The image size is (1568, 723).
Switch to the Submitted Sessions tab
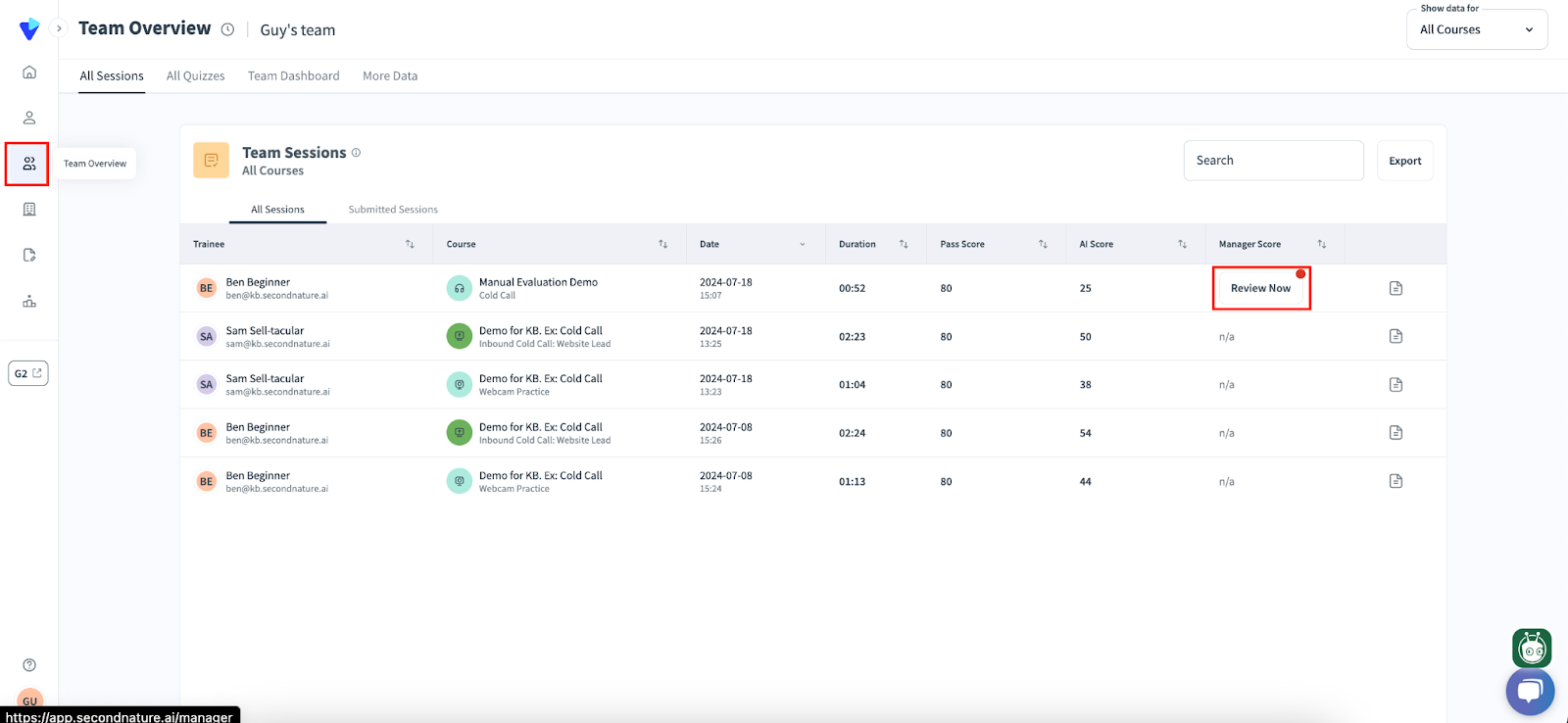click(x=393, y=210)
